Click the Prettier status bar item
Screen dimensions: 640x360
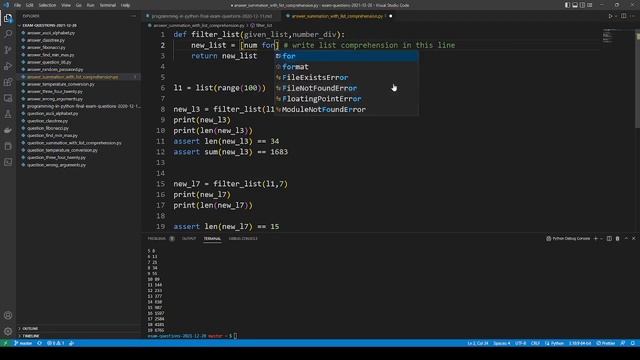[606, 343]
